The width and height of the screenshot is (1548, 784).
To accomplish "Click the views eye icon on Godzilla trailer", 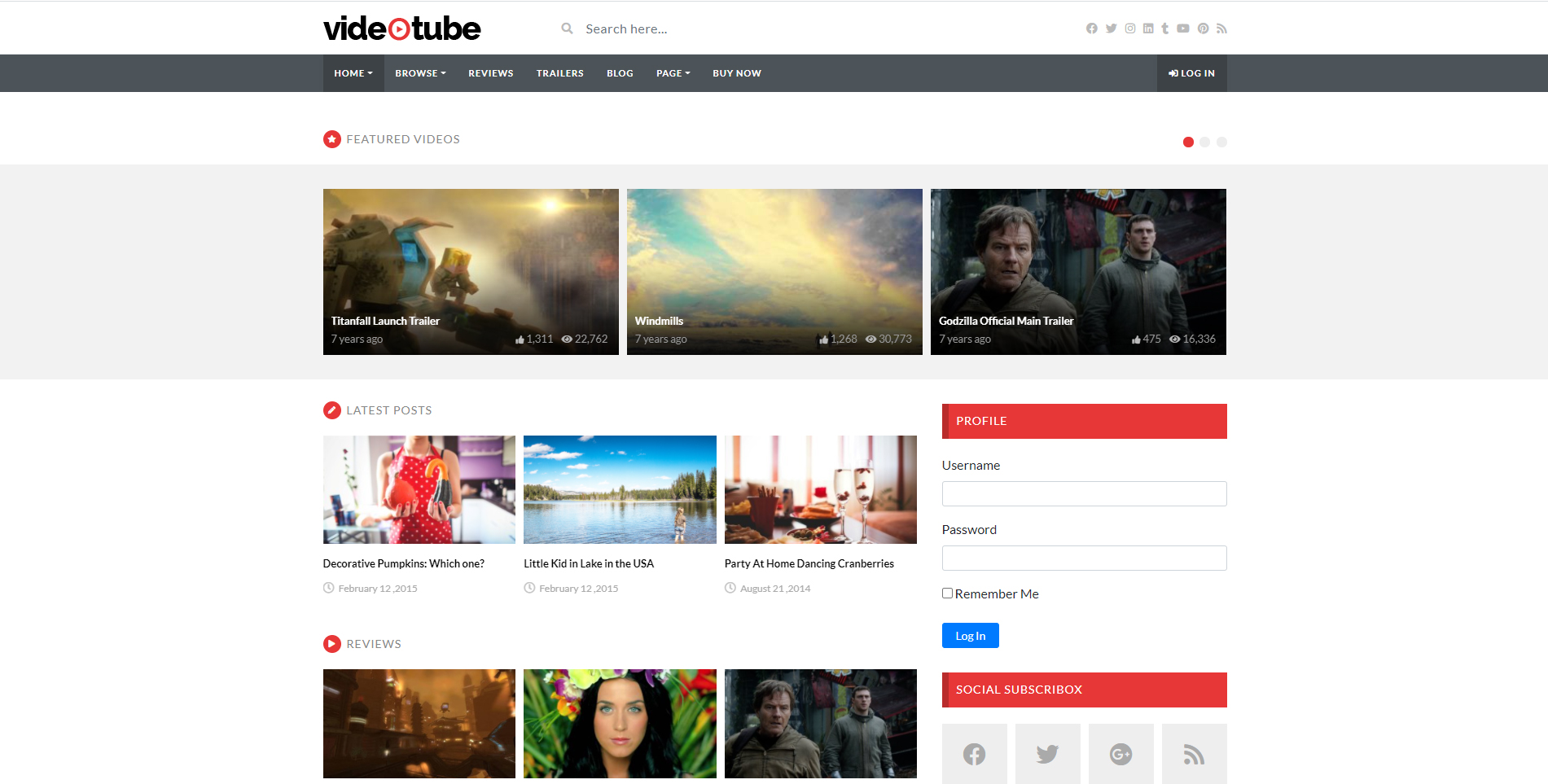I will tap(1174, 339).
